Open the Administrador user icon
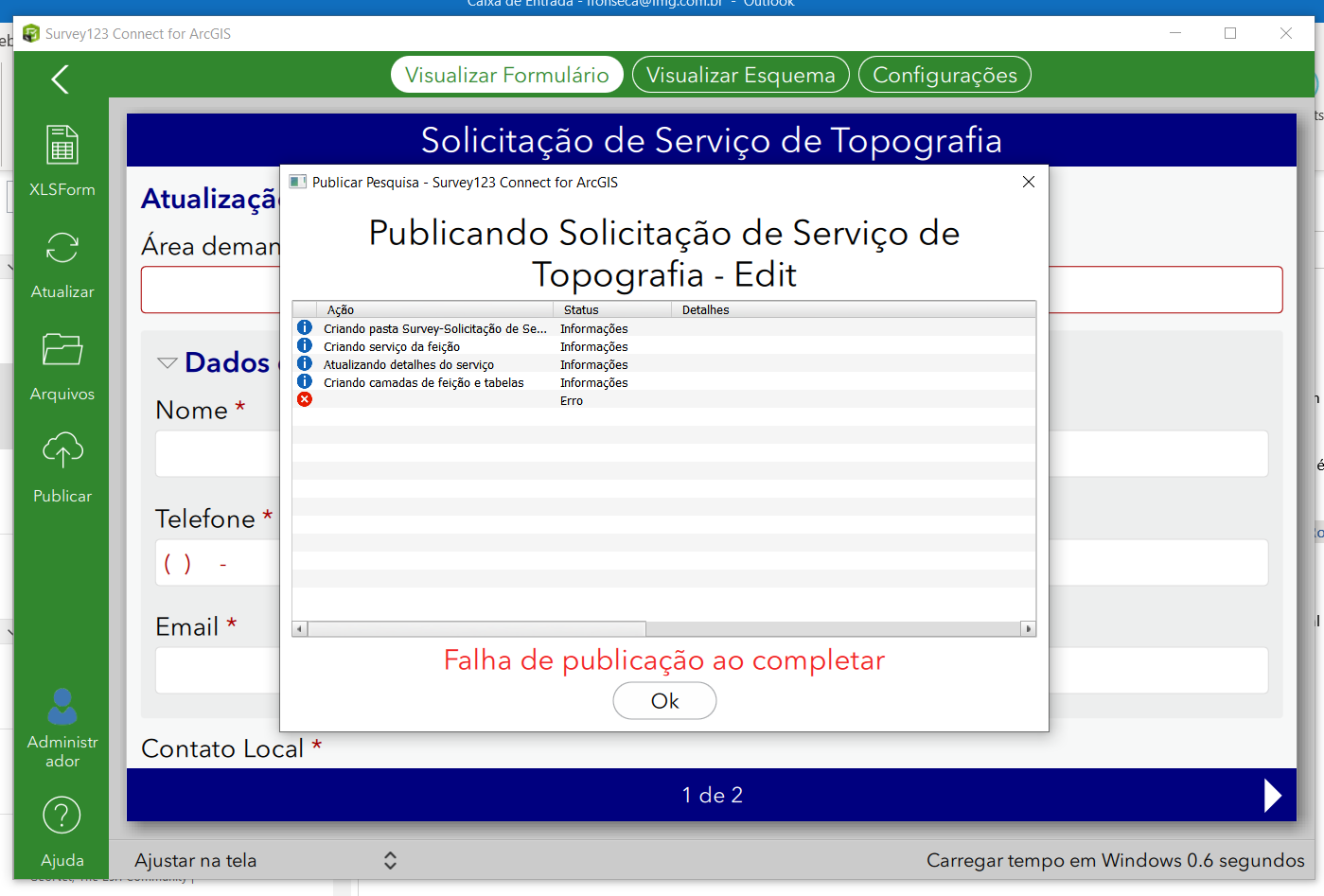This screenshot has width=1324, height=896. (x=62, y=706)
